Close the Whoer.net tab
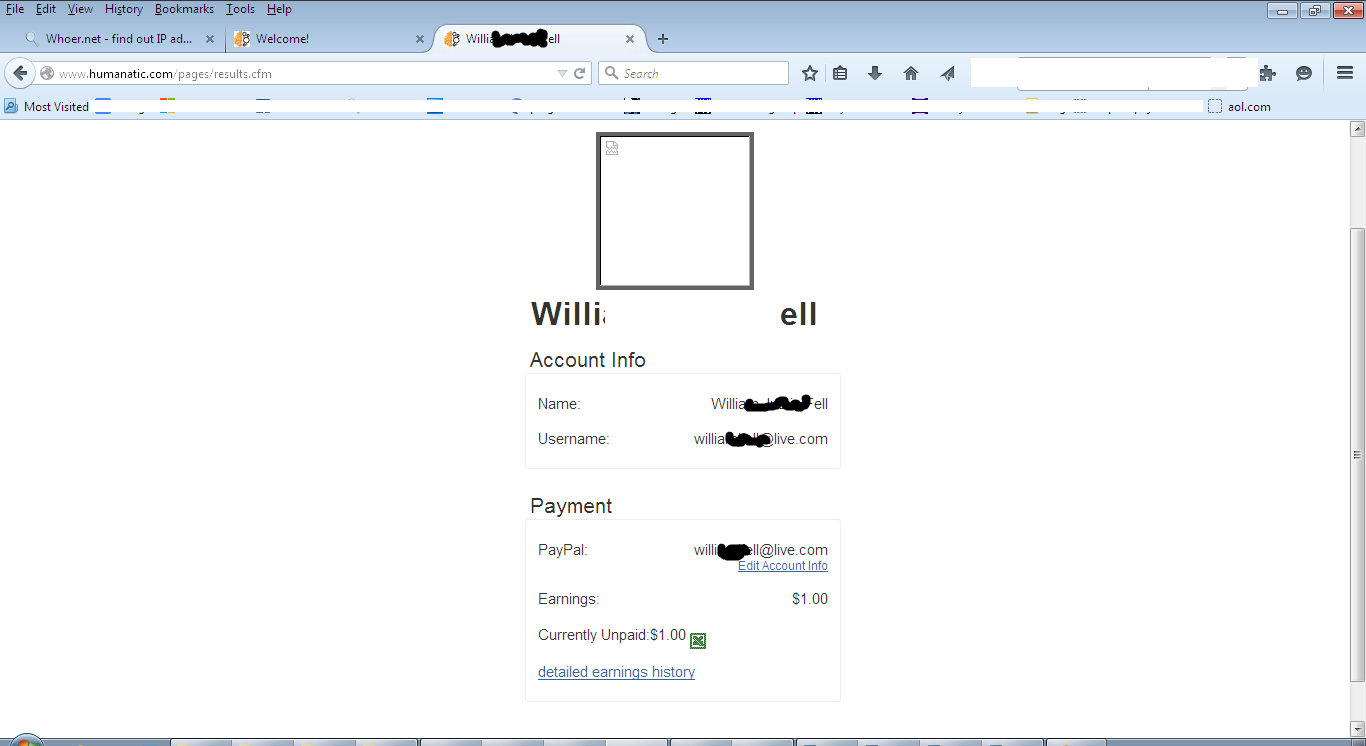Image resolution: width=1366 pixels, height=746 pixels. coord(210,39)
